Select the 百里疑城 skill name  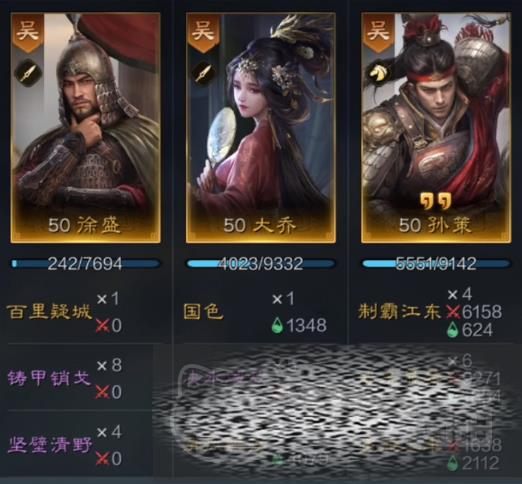coord(49,312)
